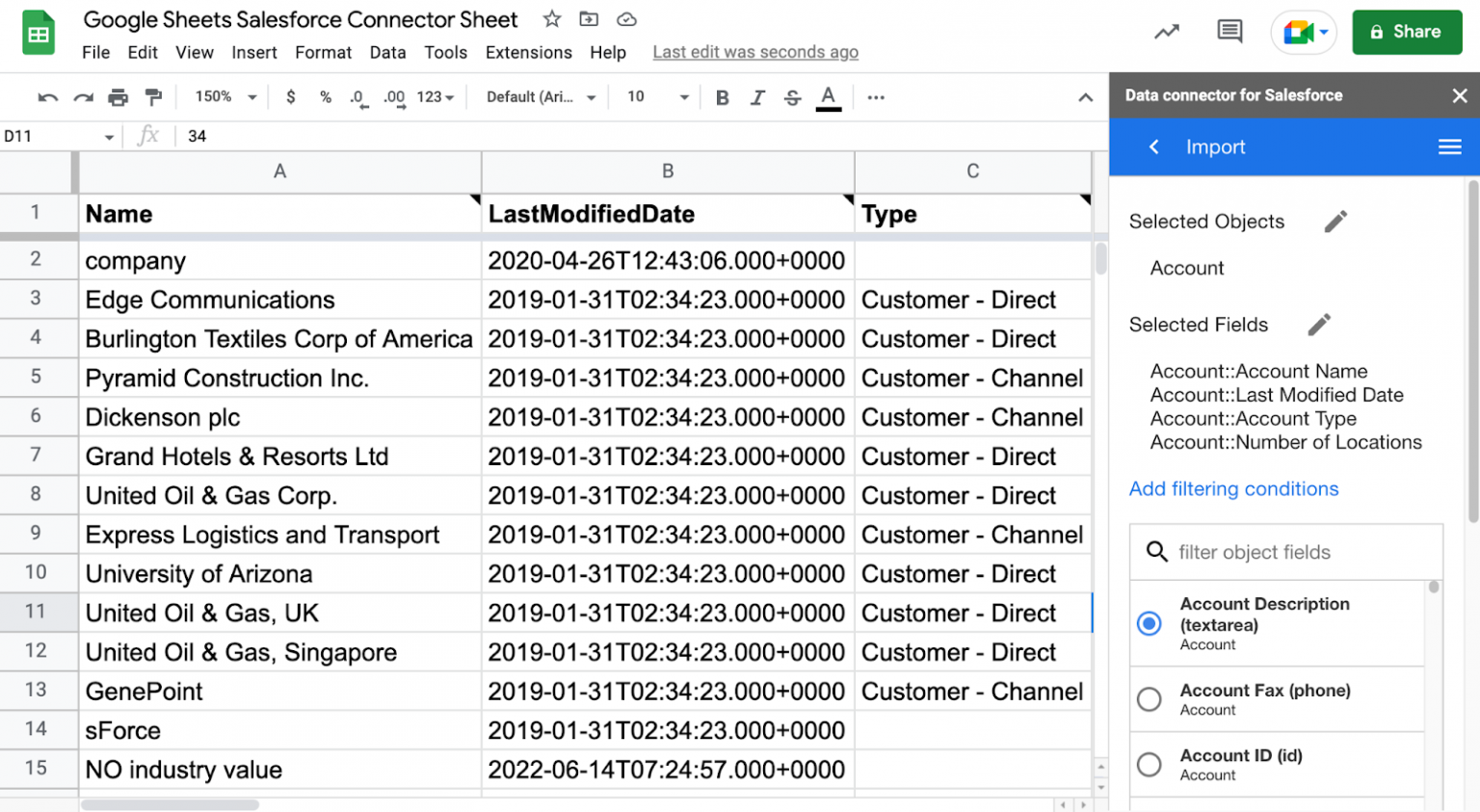The width and height of the screenshot is (1480, 812).
Task: Select Account Fax (phone) radio button
Action: point(1149,699)
